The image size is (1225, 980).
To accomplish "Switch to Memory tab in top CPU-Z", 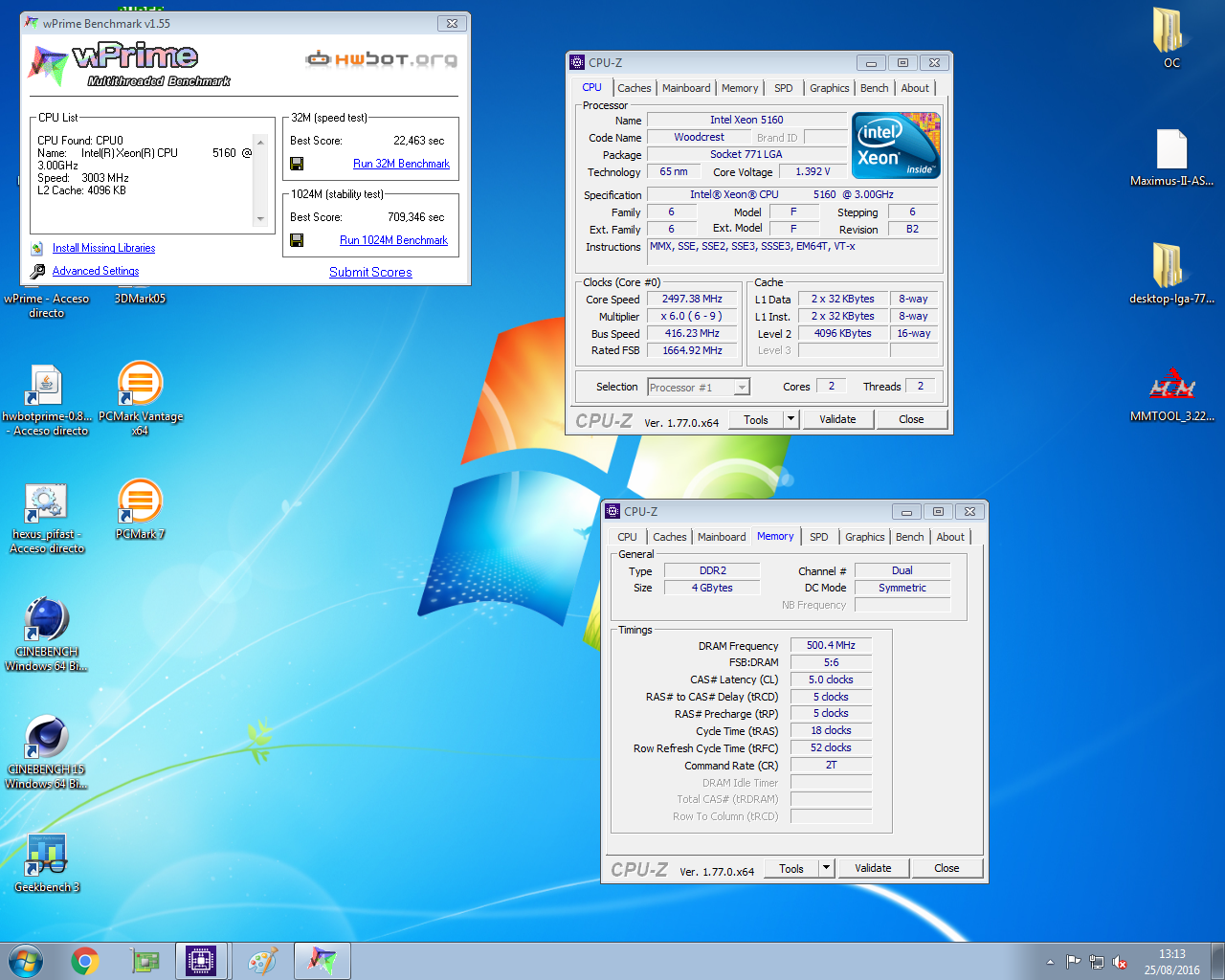I will 740,88.
